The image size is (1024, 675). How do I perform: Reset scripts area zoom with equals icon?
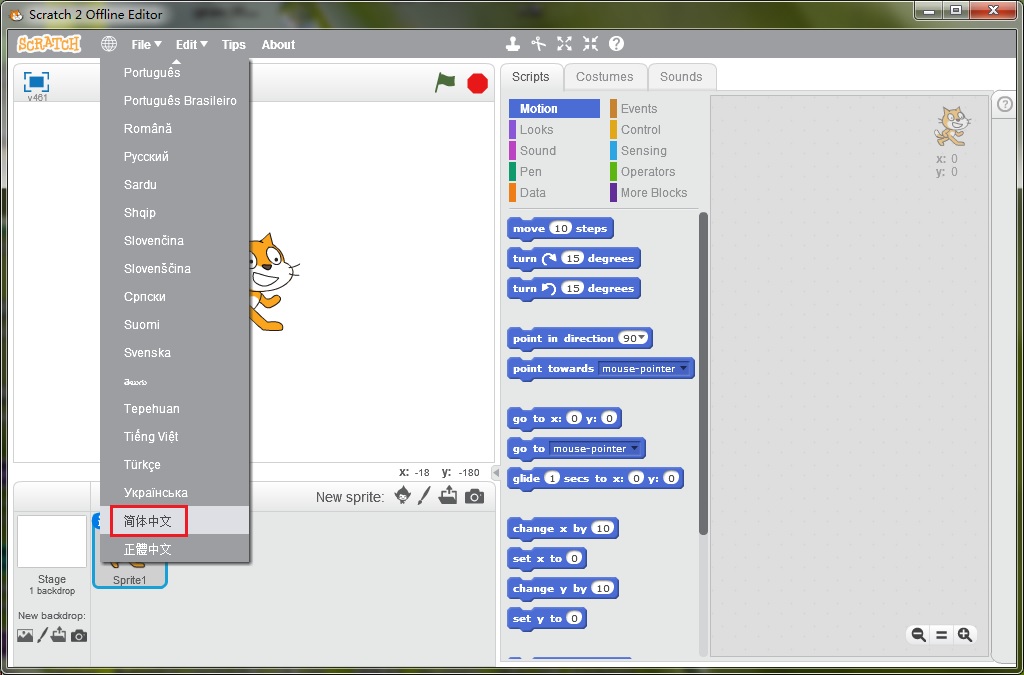pos(942,635)
